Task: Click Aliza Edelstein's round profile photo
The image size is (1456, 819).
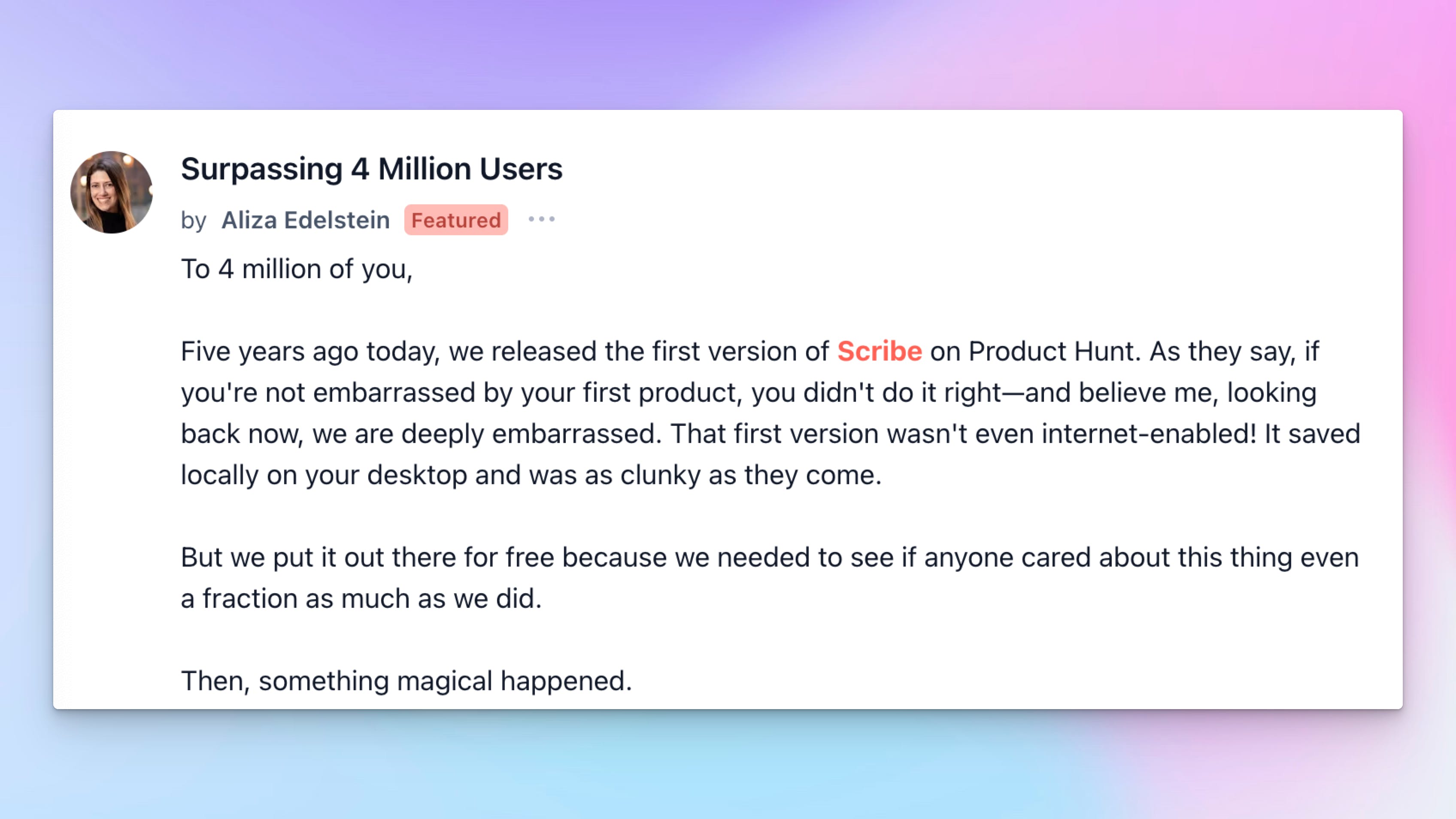Action: click(111, 192)
